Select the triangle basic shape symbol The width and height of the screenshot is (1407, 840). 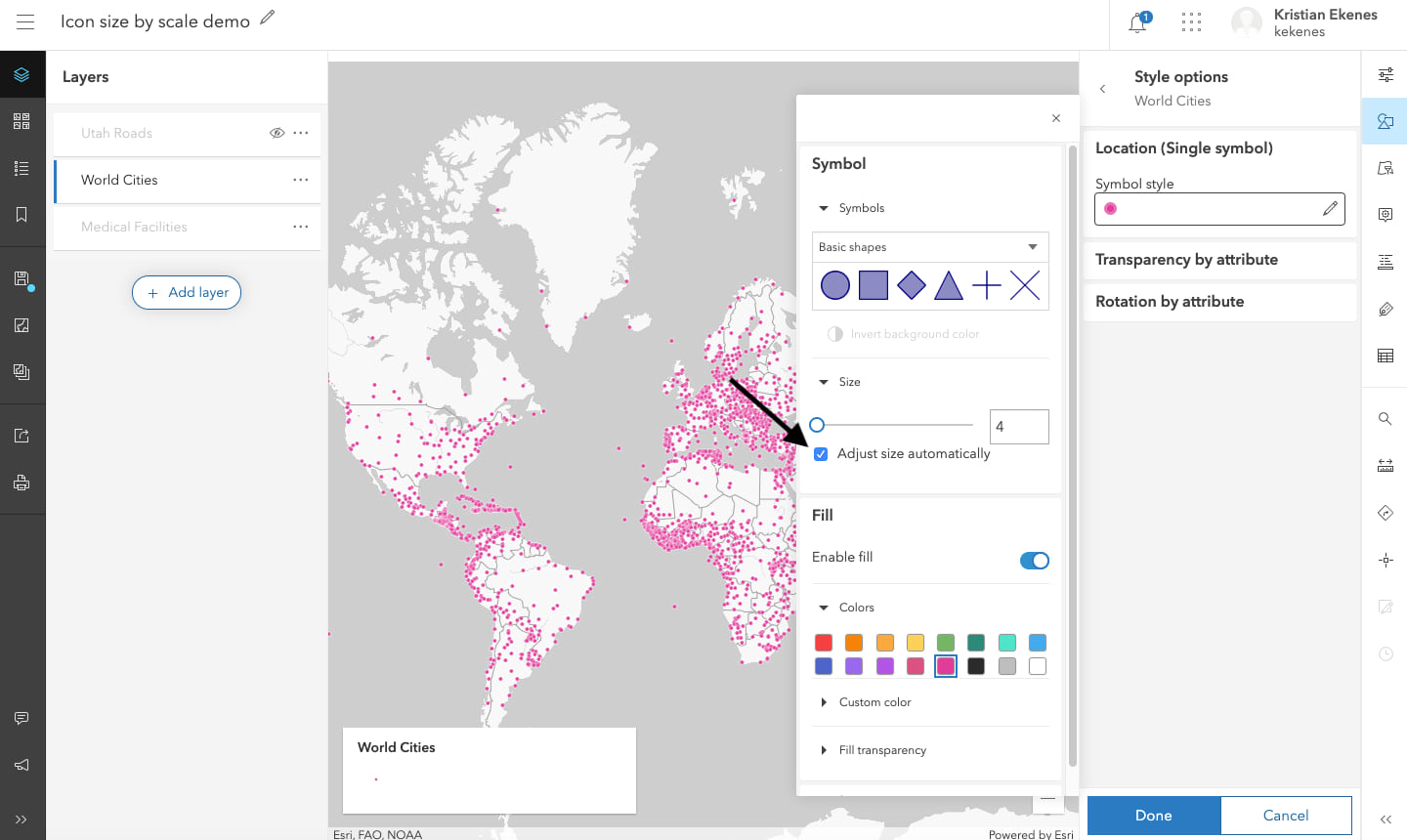pos(948,285)
